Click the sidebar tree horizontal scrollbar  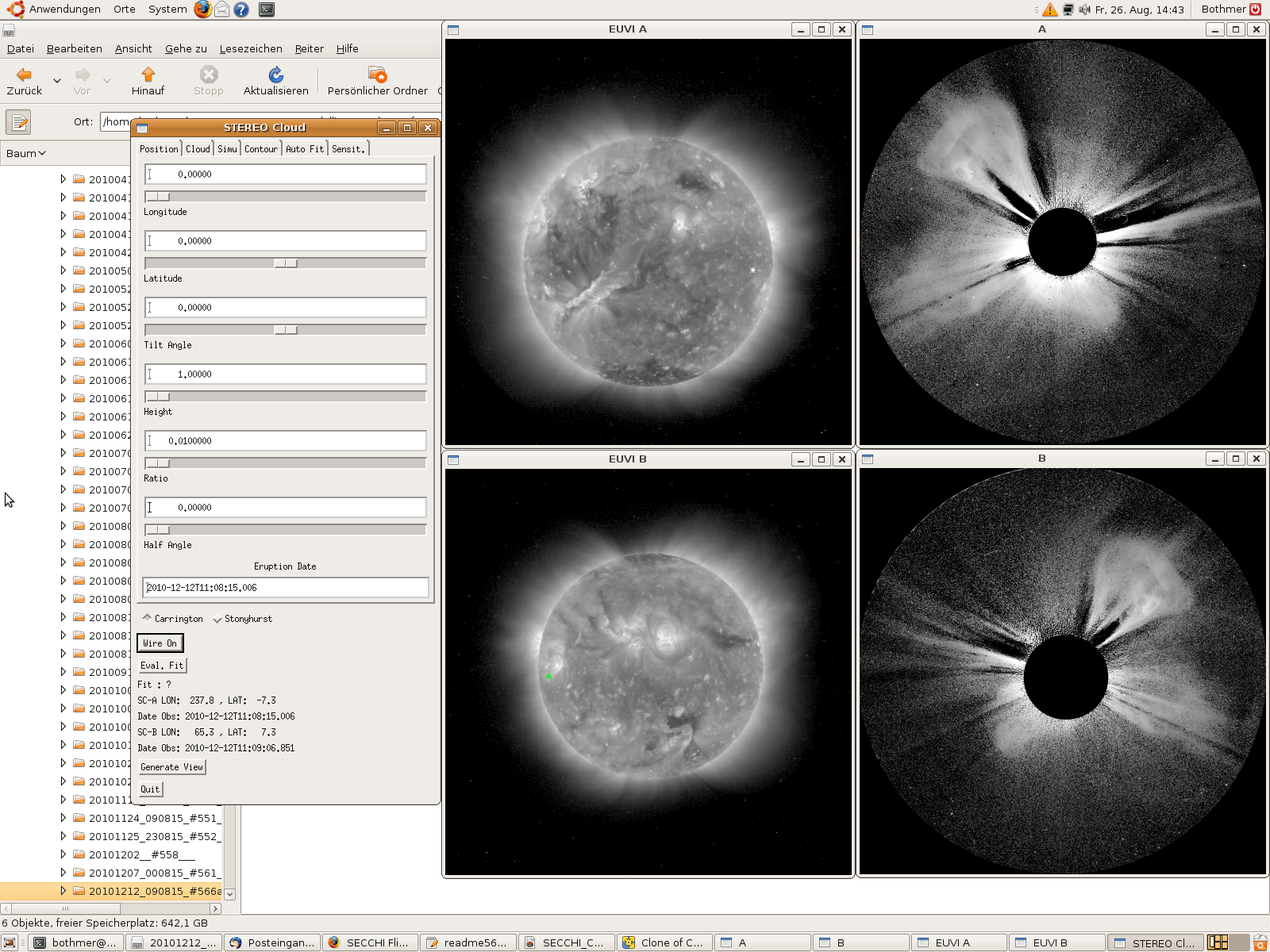(x=111, y=908)
